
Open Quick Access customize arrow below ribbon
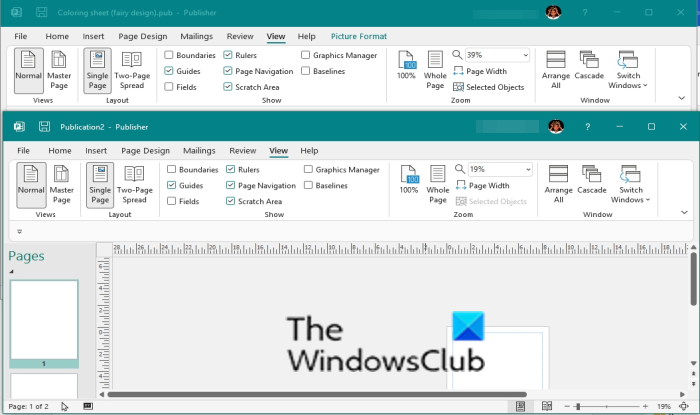pyautogui.click(x=19, y=231)
